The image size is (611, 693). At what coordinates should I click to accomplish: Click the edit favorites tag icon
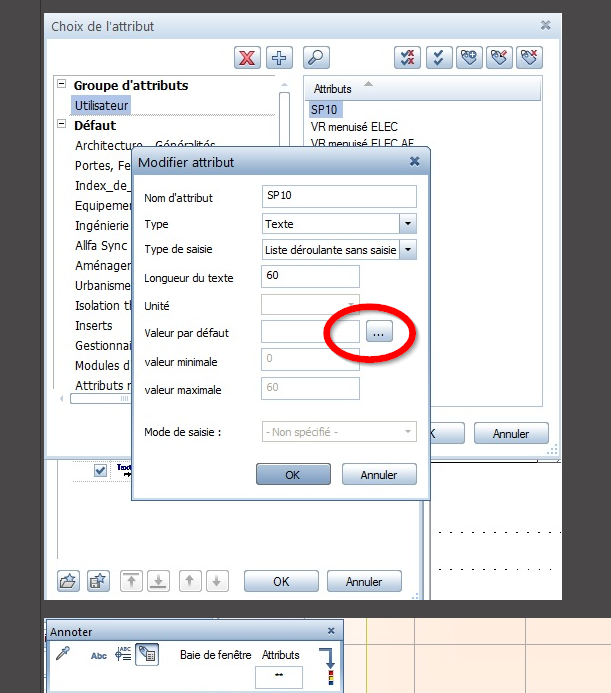(x=499, y=57)
